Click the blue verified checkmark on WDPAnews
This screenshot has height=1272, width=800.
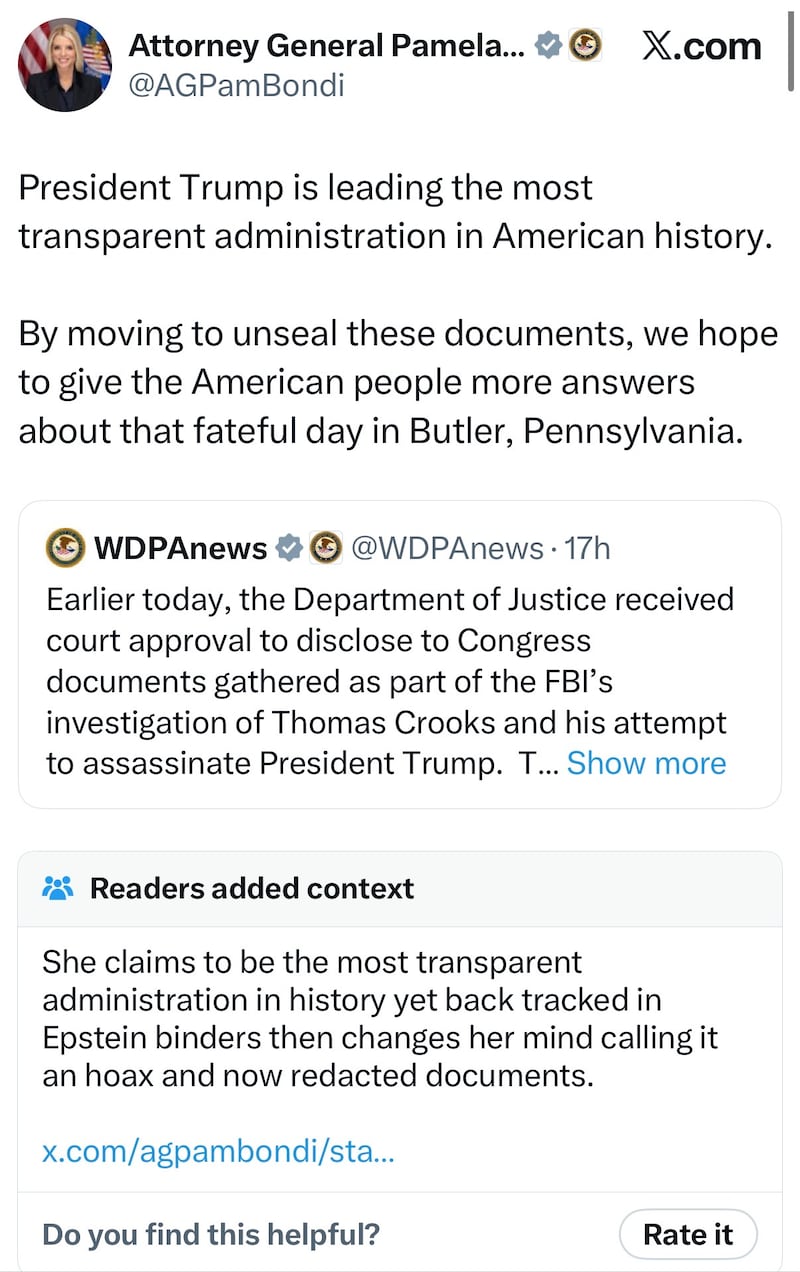point(290,547)
